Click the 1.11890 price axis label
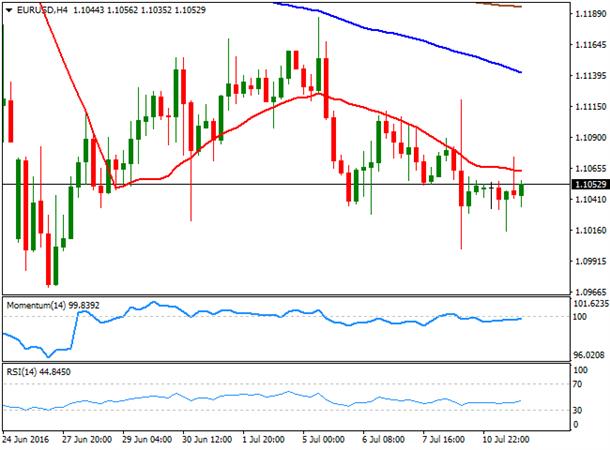The image size is (610, 450). [591, 14]
